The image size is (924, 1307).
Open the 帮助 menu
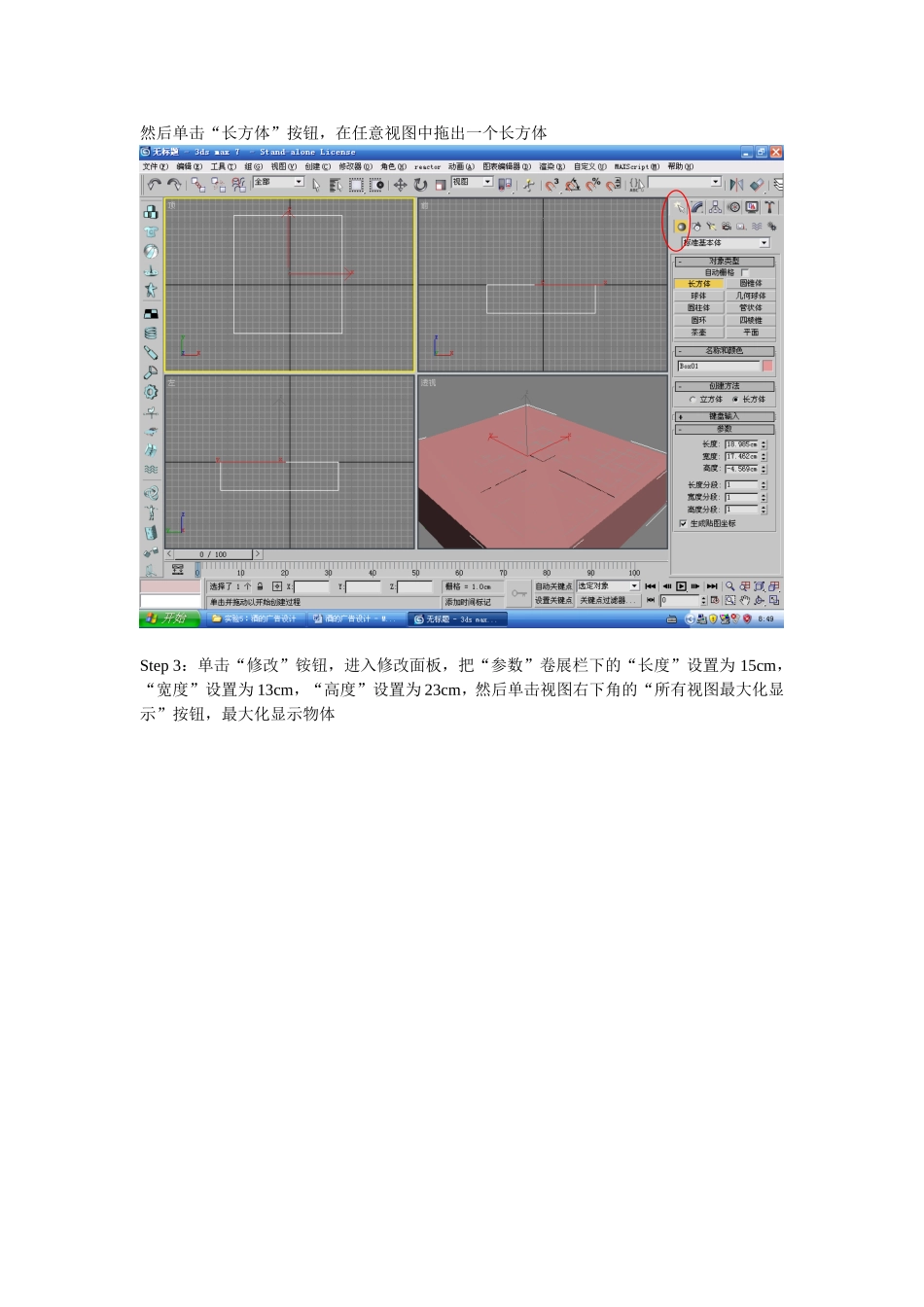[681, 167]
